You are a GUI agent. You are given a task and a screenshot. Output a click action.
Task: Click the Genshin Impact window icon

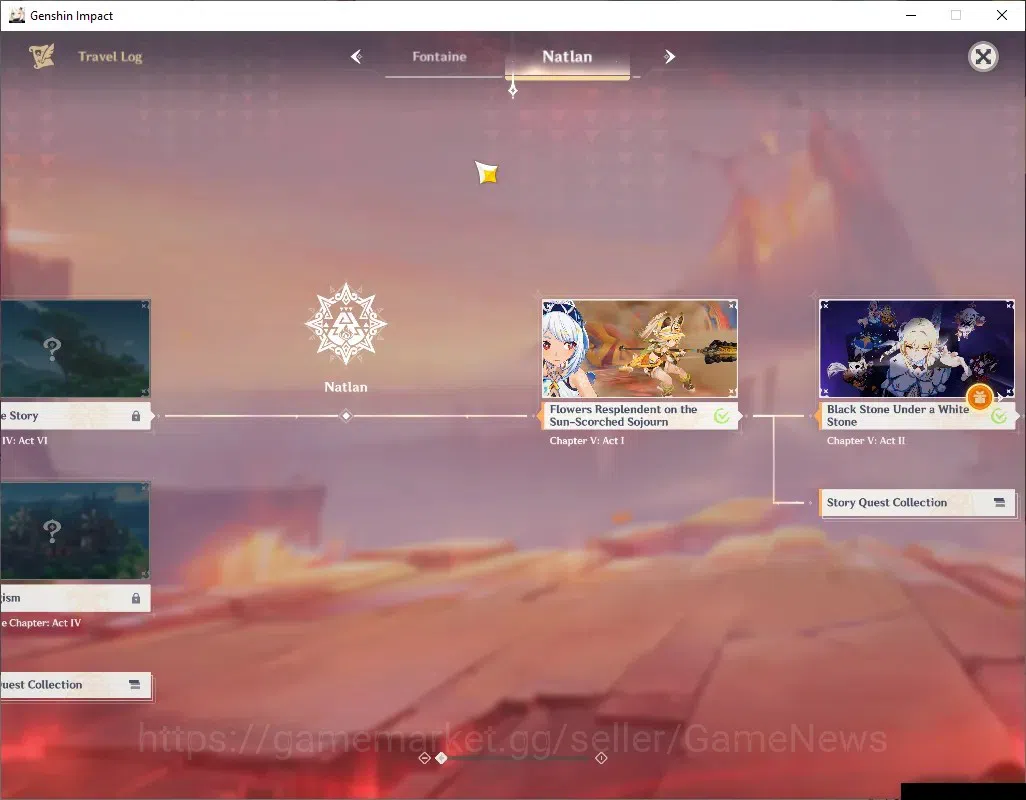click(17, 15)
